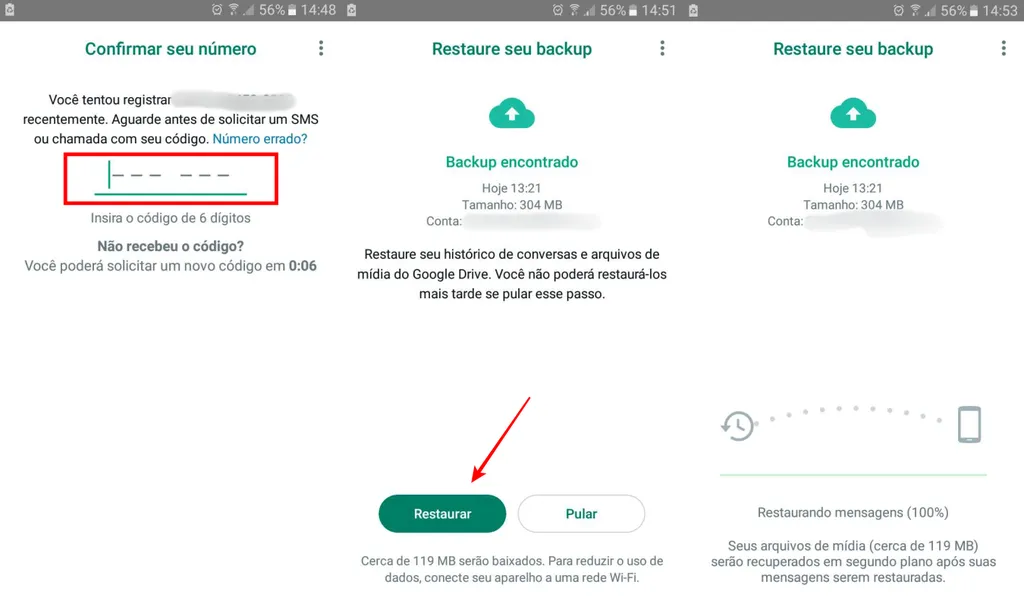Tap the restore history clock icon
Image resolution: width=1024 pixels, height=607 pixels.
[x=737, y=425]
